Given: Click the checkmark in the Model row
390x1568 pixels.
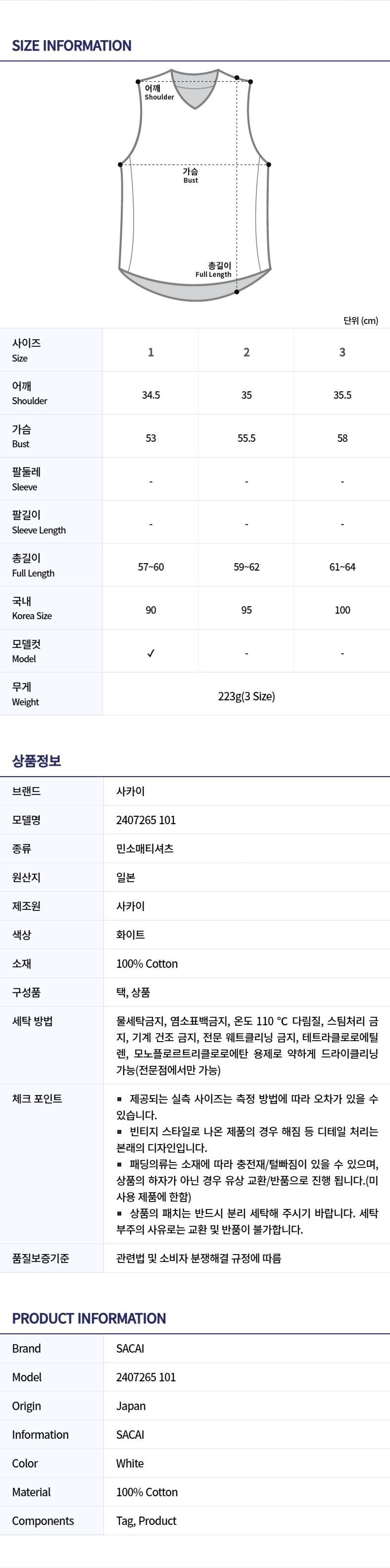Looking at the screenshot, I should 151,653.
